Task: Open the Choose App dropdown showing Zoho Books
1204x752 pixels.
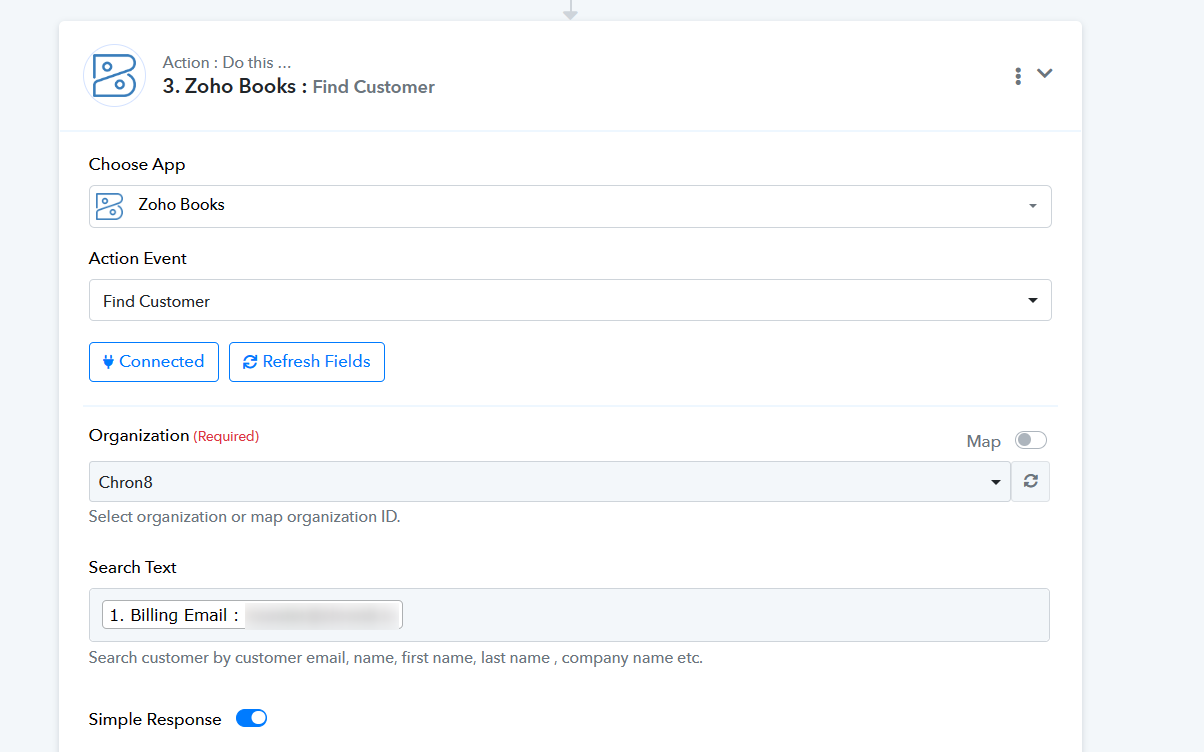Action: tap(570, 206)
